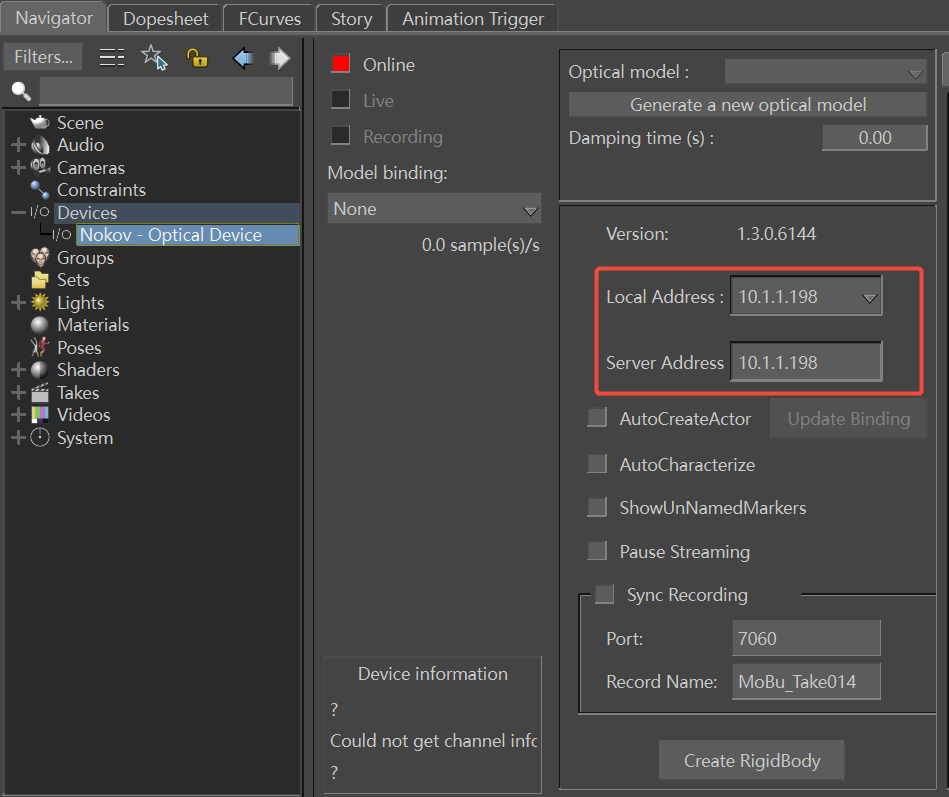Check the AutoCreateActor option
This screenshot has width=949, height=797.
coord(597,418)
